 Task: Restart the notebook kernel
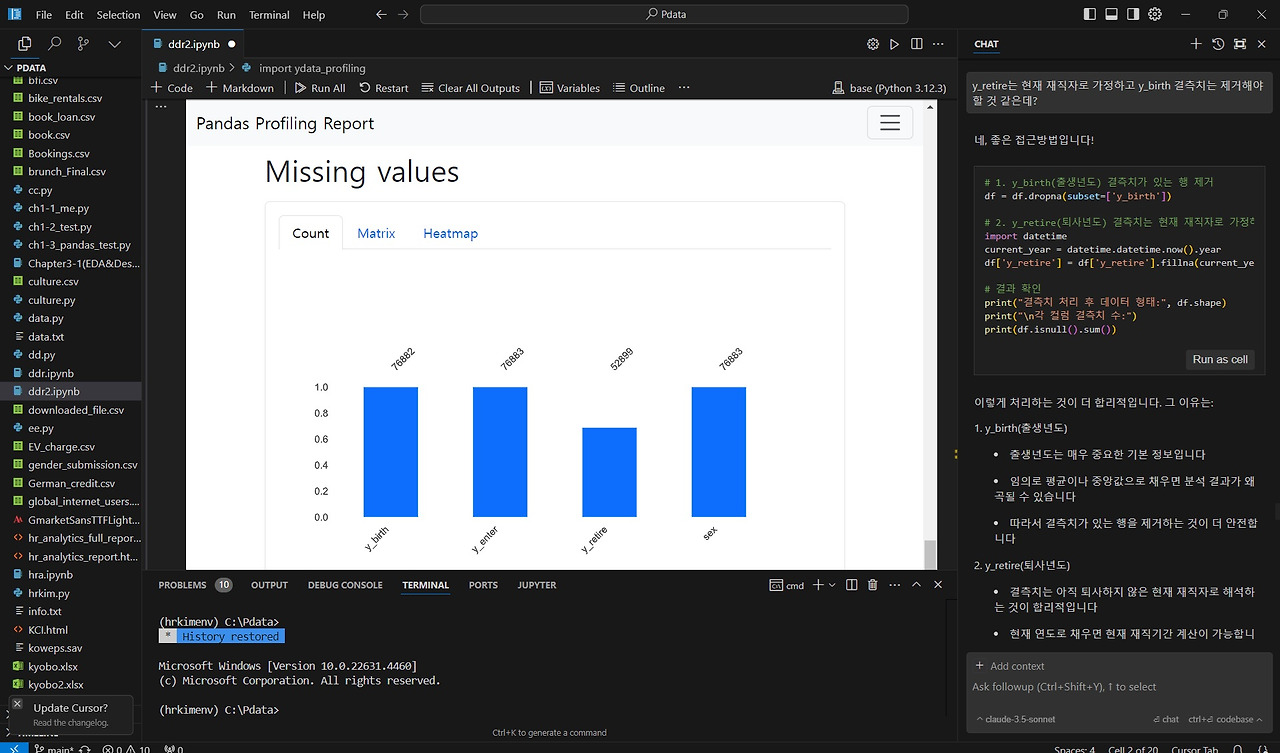[383, 88]
